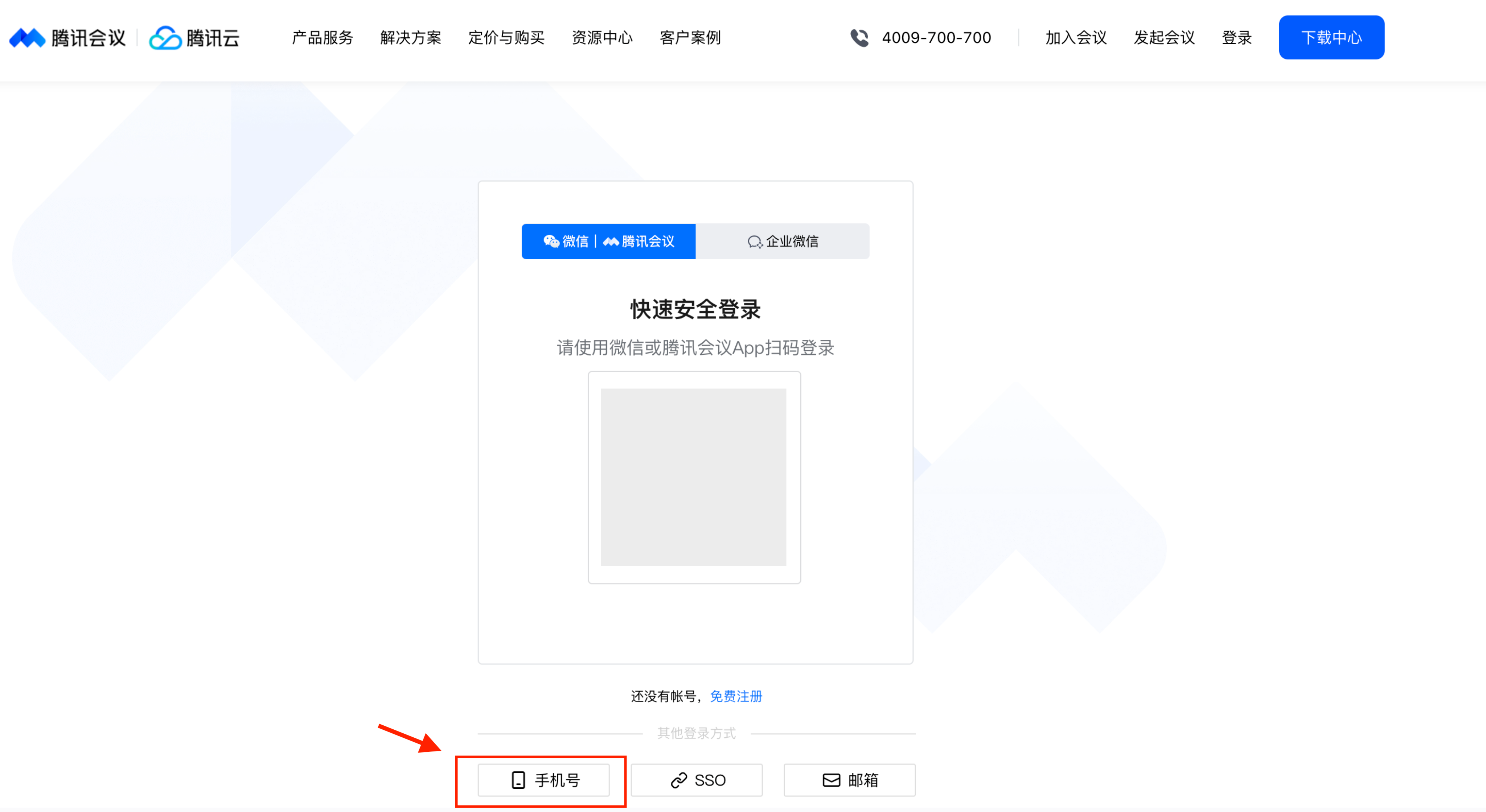Click the Tencent Cloud logo

tap(194, 38)
